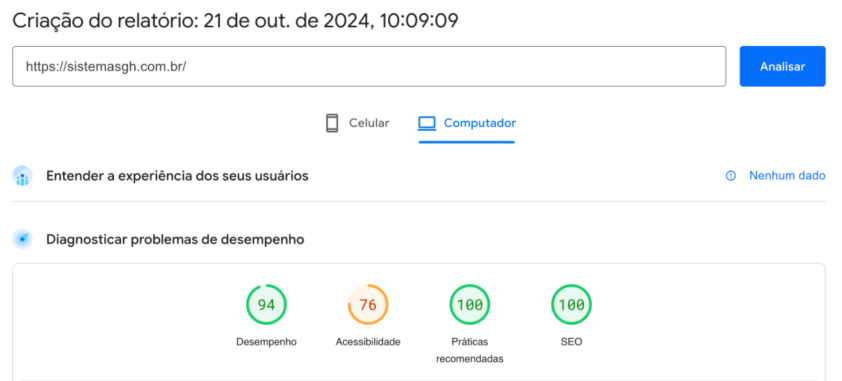Open the SEO category label
This screenshot has height=381, width=842.
tap(571, 342)
